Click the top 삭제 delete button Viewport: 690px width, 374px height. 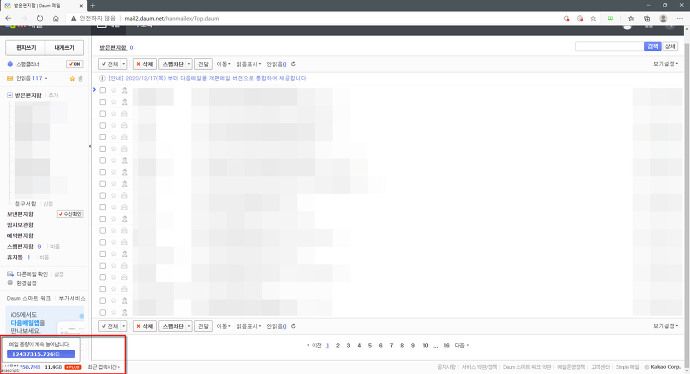point(144,64)
